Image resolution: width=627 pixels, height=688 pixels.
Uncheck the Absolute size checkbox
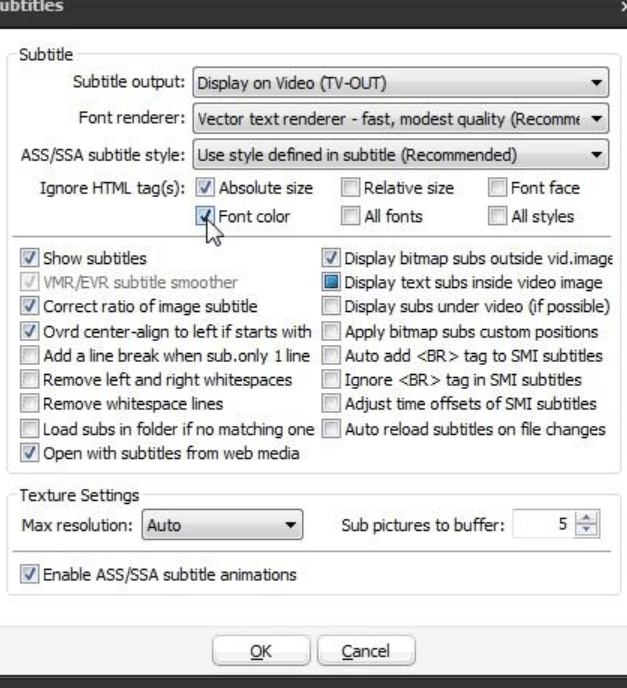[x=205, y=187]
